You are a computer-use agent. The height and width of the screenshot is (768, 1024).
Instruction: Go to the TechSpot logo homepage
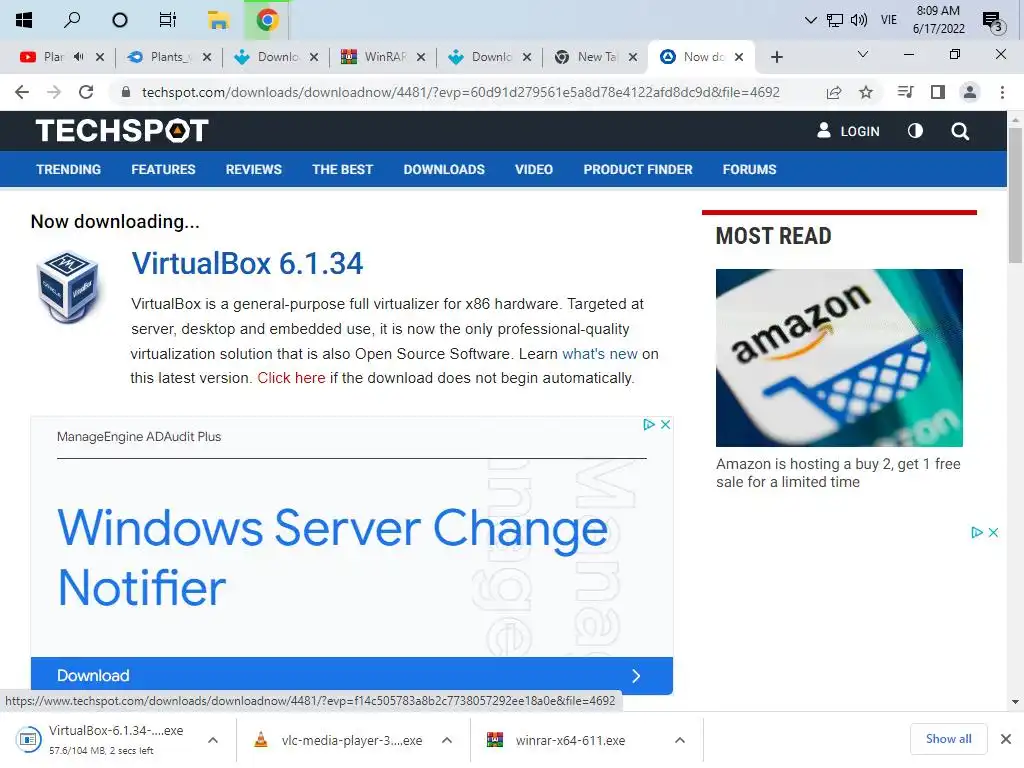[x=122, y=131]
